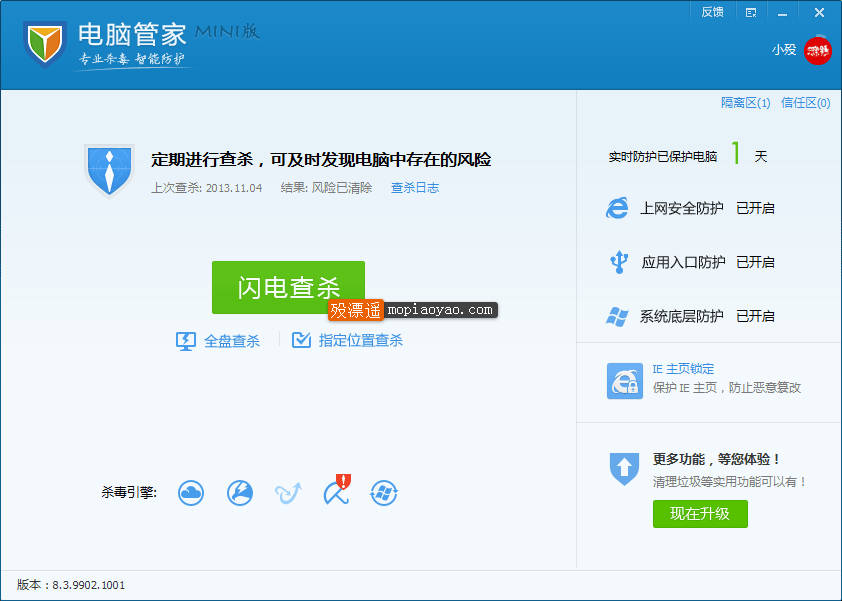Viewport: 842px width, 601px height.
Task: Click the umbrella engine with alert
Action: [337, 490]
